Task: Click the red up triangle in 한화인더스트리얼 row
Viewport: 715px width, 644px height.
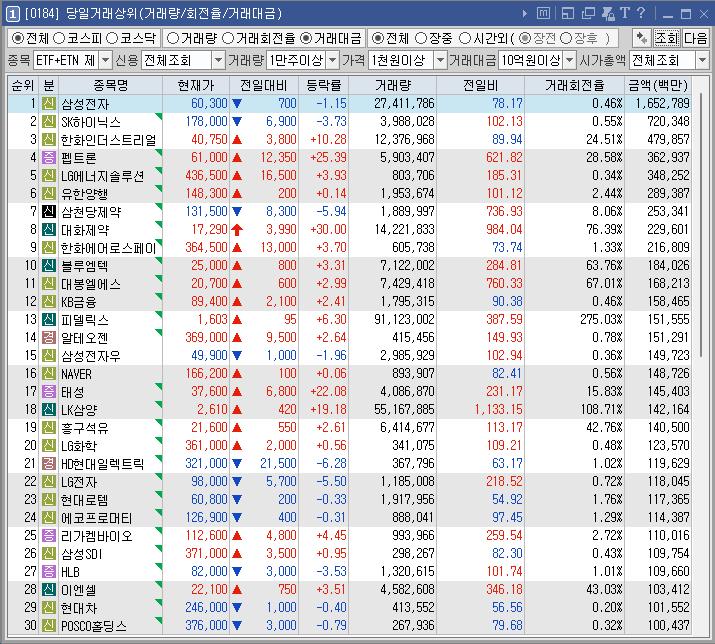Action: [237, 140]
